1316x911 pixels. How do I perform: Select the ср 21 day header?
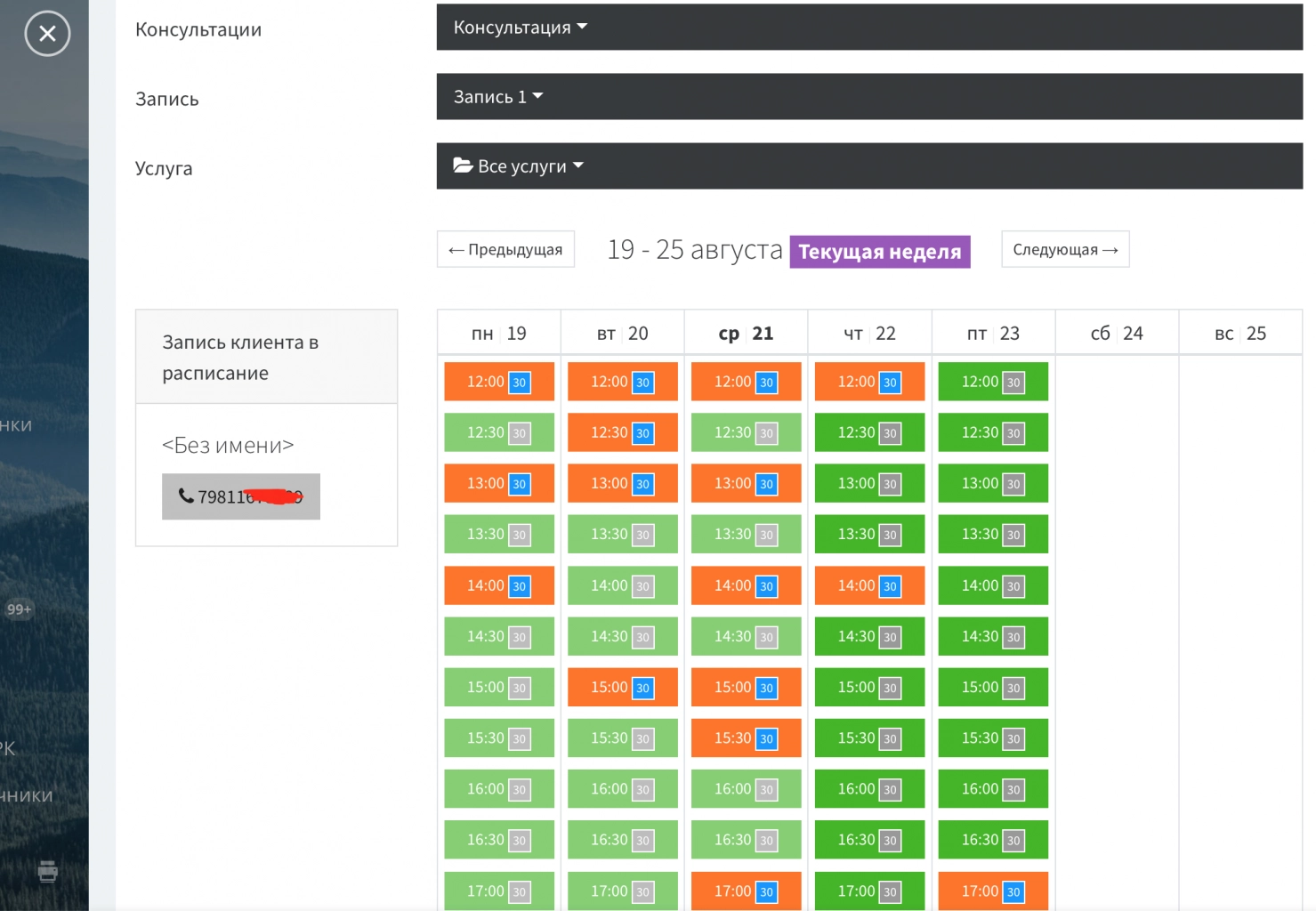pyautogui.click(x=746, y=334)
